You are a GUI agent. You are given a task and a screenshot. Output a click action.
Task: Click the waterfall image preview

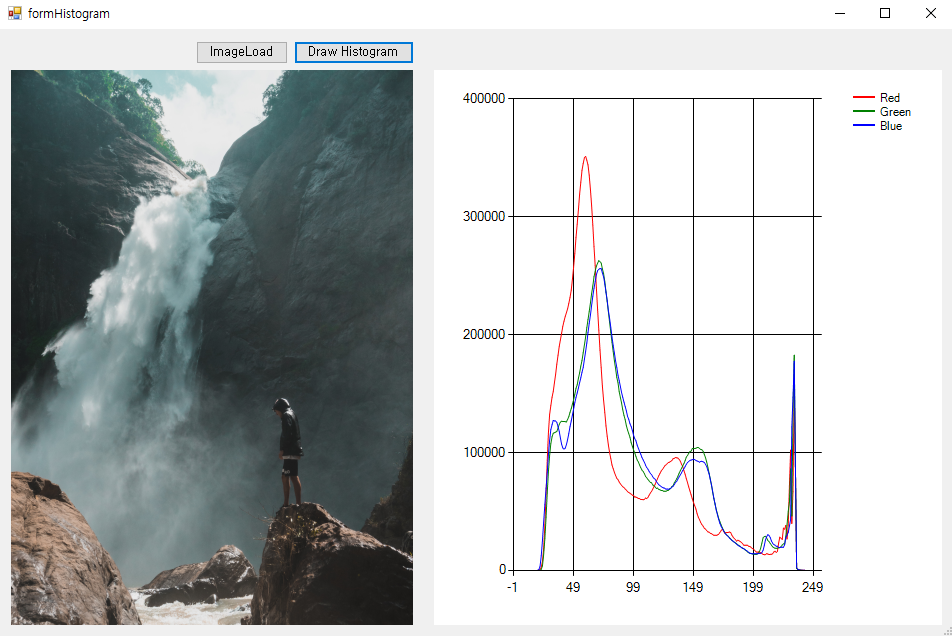[212, 347]
